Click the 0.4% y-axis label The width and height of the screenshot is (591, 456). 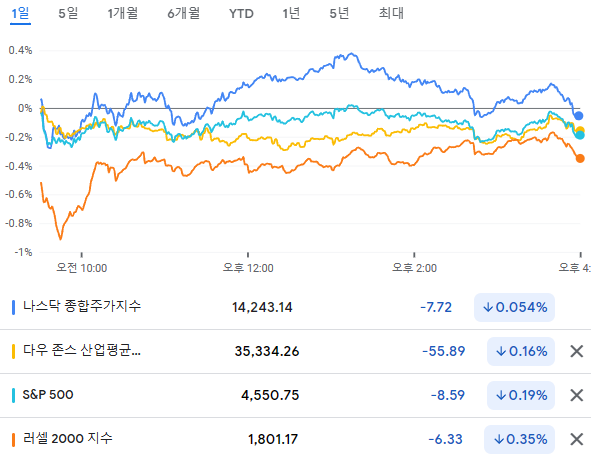pos(20,50)
